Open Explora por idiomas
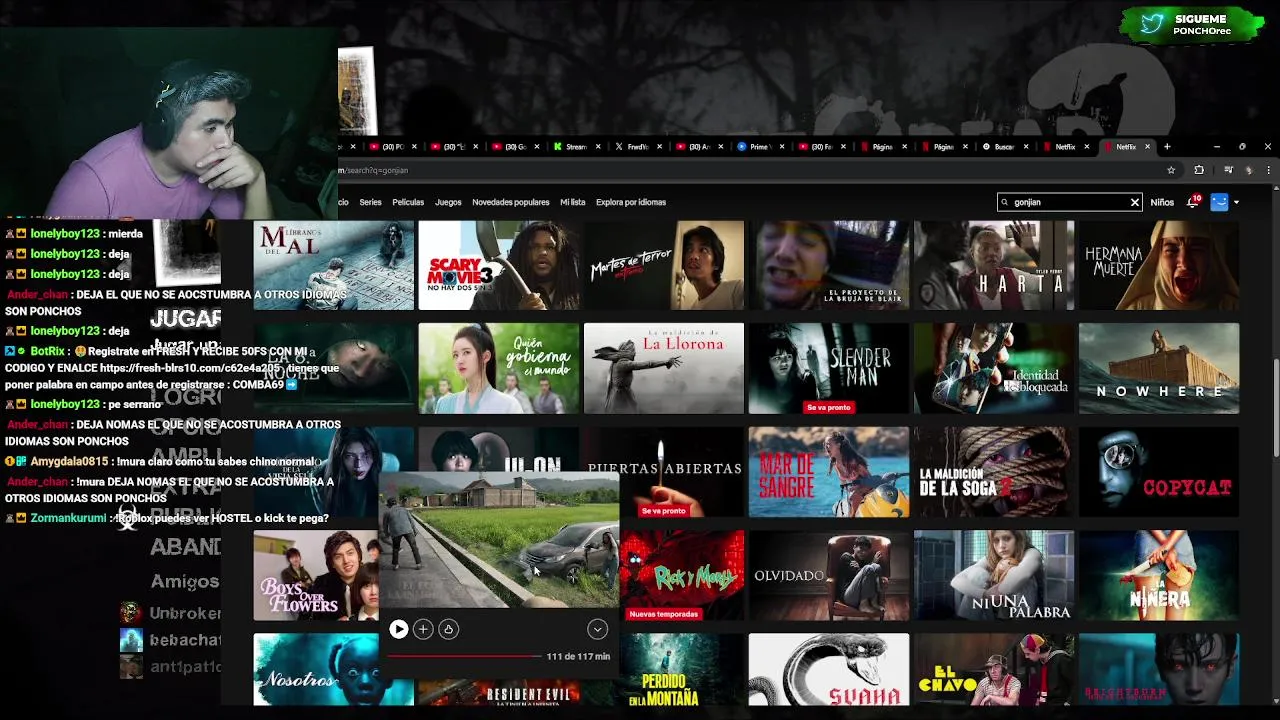This screenshot has width=1280, height=720. click(x=631, y=202)
